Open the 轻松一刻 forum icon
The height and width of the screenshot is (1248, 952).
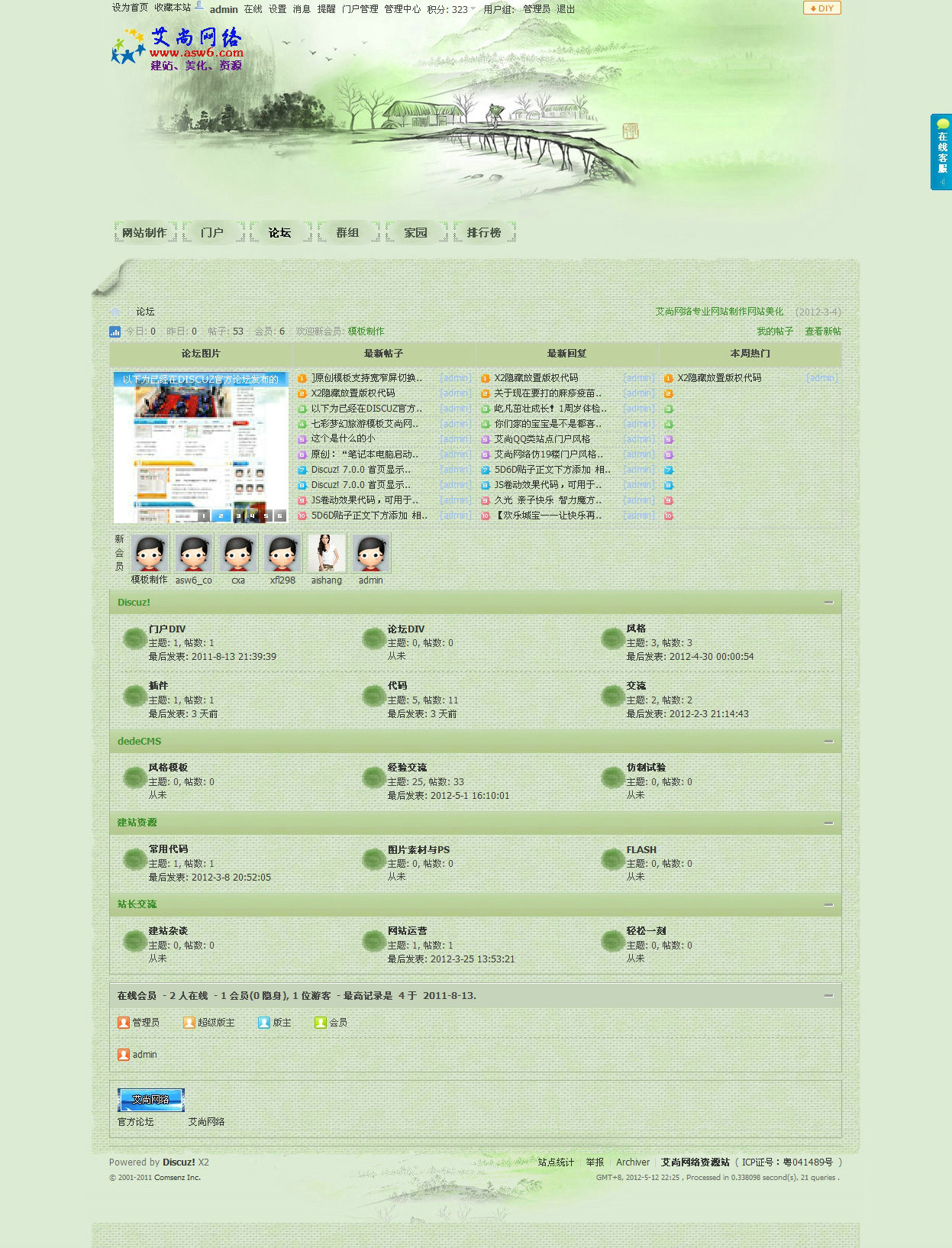[613, 941]
